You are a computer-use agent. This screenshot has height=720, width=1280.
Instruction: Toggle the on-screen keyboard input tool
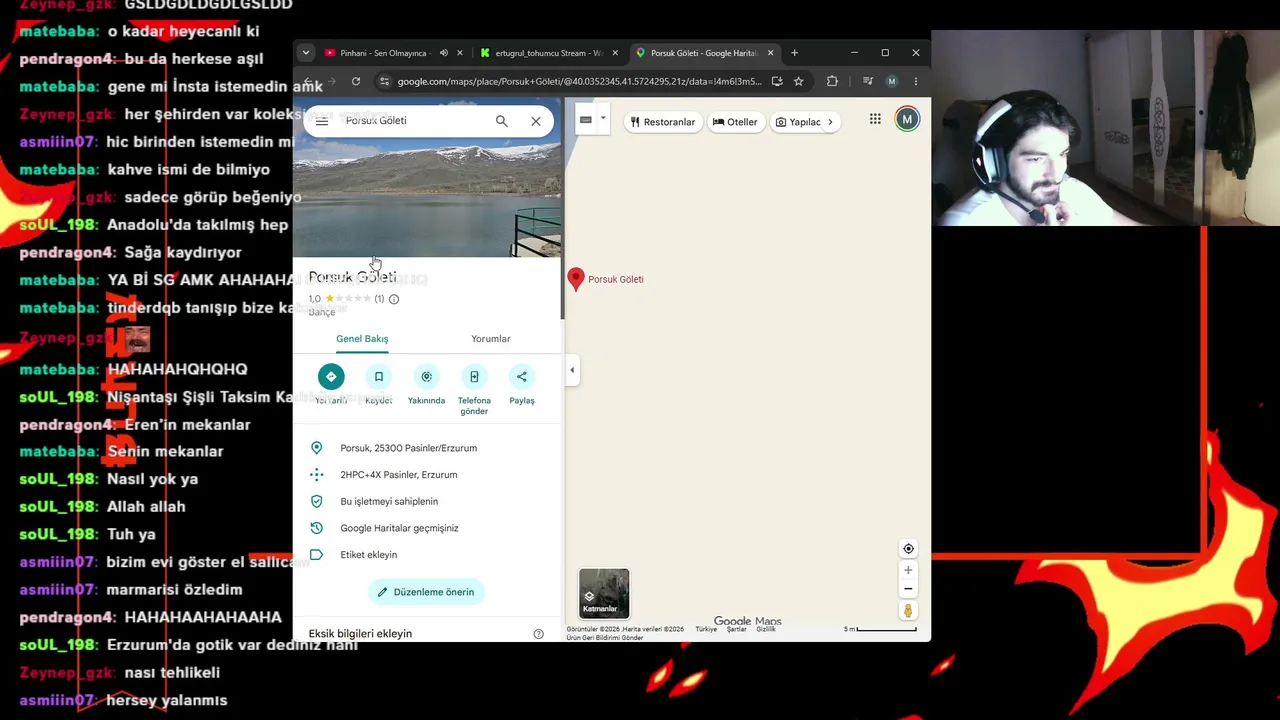coord(586,120)
